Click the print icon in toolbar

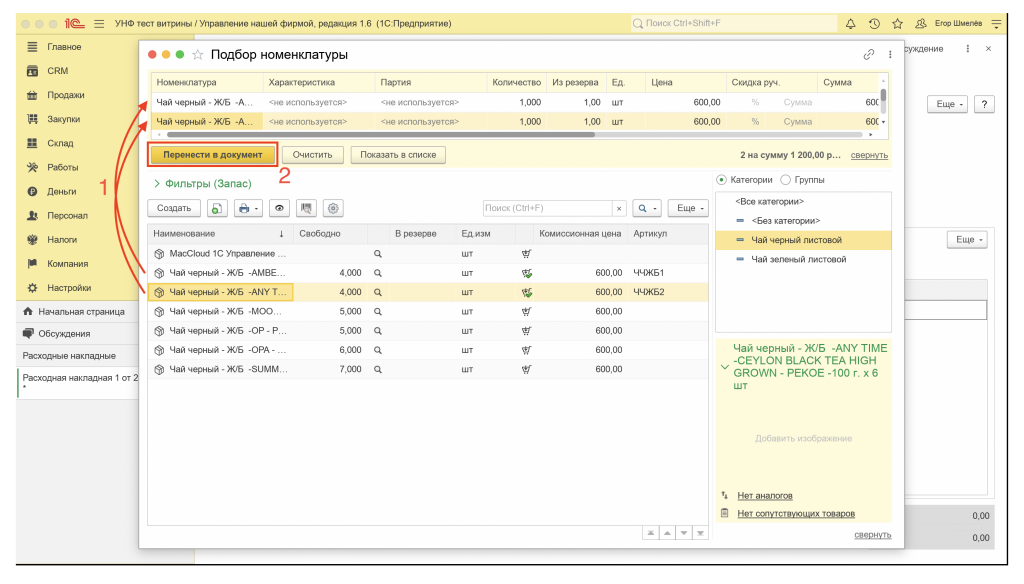(248, 208)
